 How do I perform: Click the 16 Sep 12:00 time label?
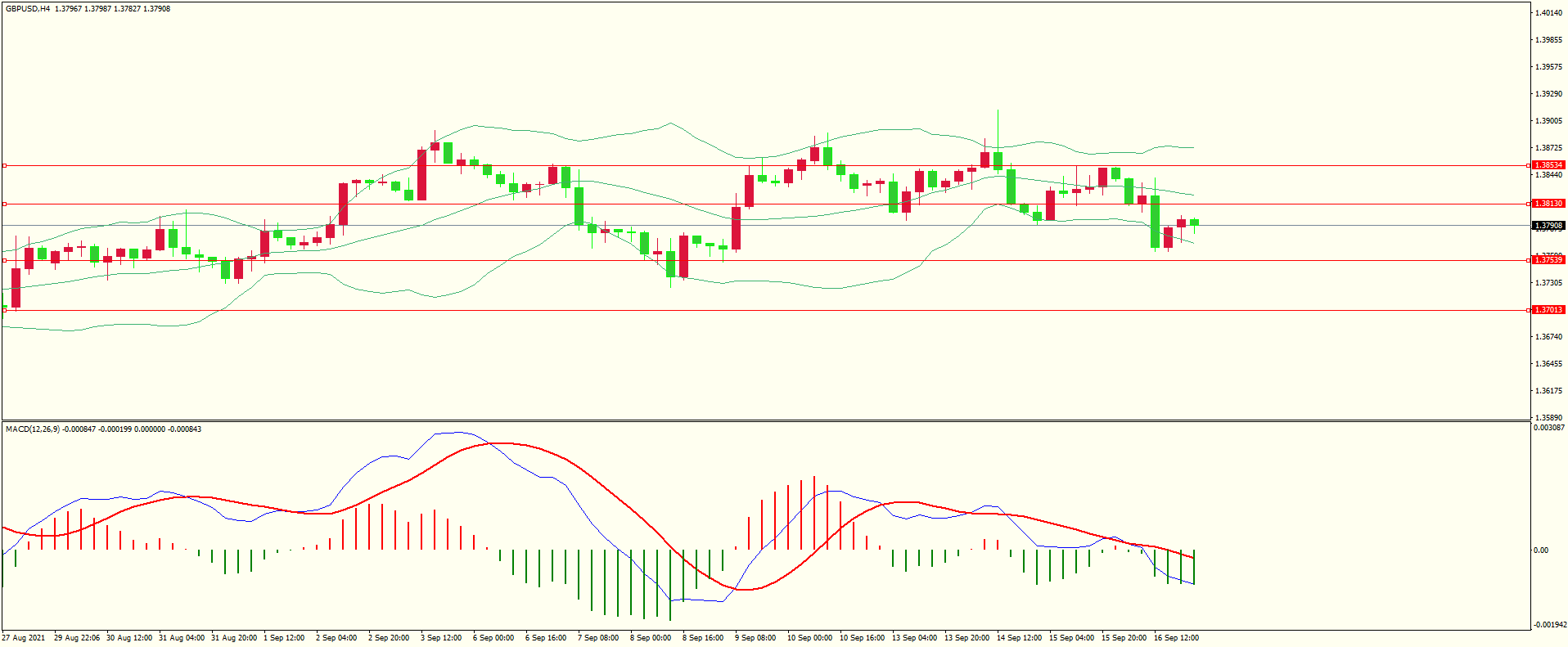pyautogui.click(x=1177, y=638)
